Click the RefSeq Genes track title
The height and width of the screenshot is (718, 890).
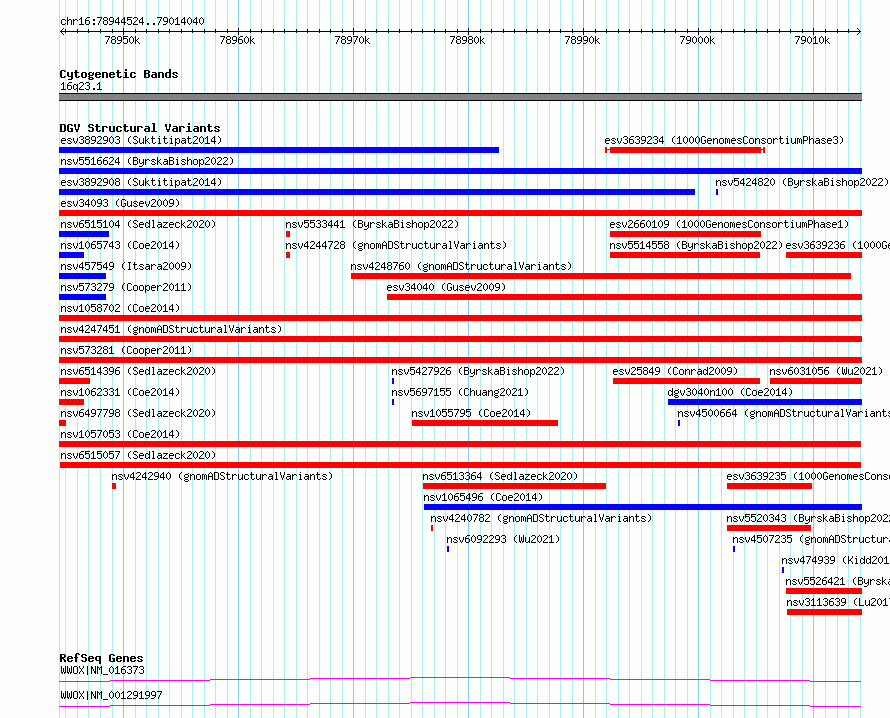pyautogui.click(x=101, y=658)
